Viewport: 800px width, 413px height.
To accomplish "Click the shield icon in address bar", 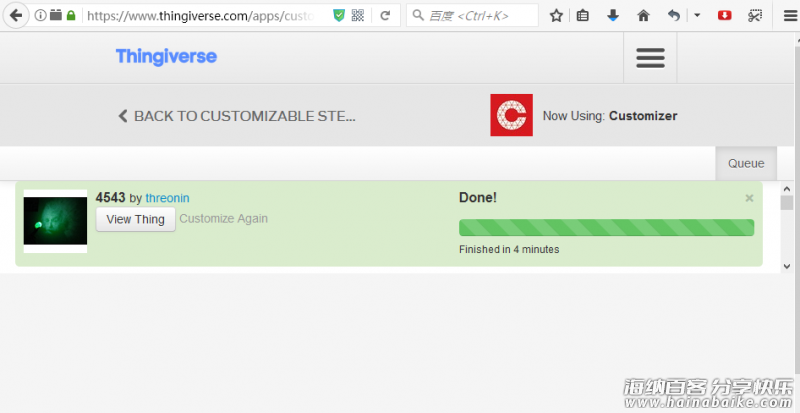I will coord(339,15).
